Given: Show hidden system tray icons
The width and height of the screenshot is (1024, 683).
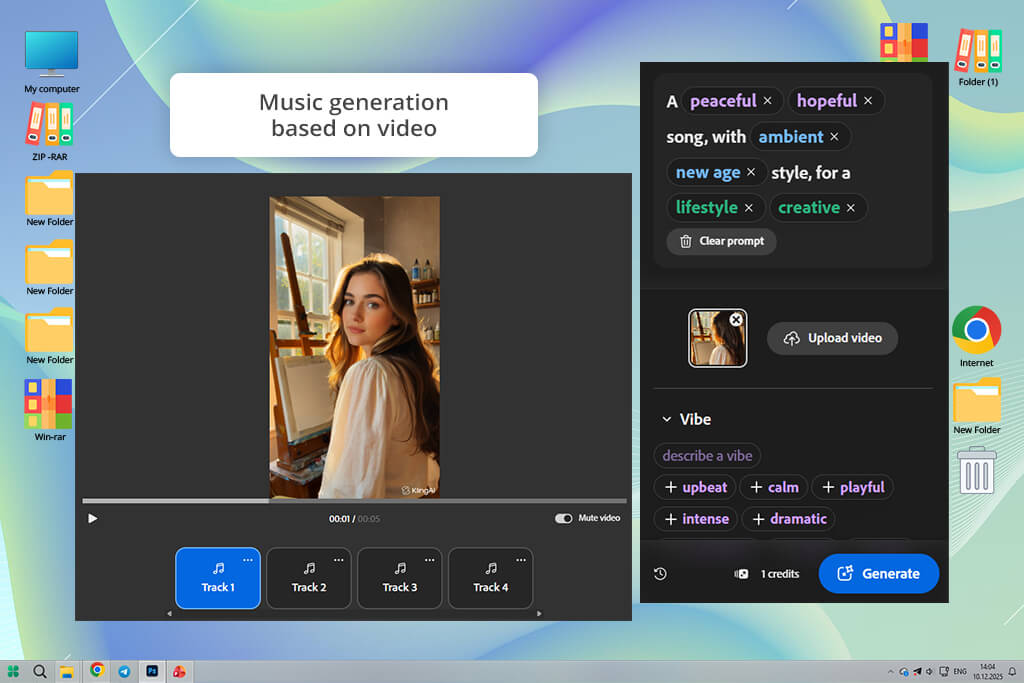Looking at the screenshot, I should click(890, 672).
